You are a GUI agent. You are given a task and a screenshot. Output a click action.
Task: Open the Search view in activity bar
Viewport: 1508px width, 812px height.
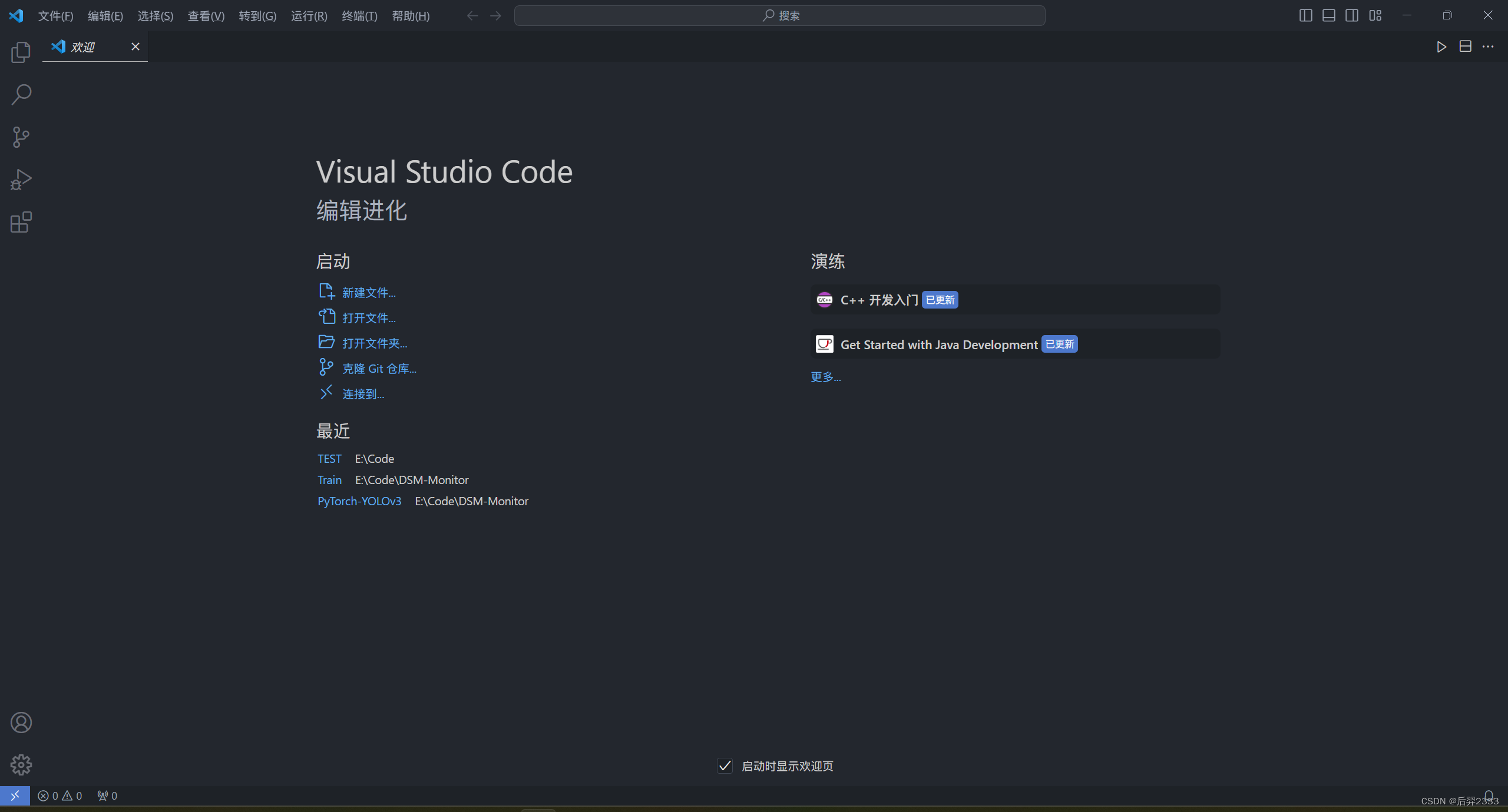point(21,94)
